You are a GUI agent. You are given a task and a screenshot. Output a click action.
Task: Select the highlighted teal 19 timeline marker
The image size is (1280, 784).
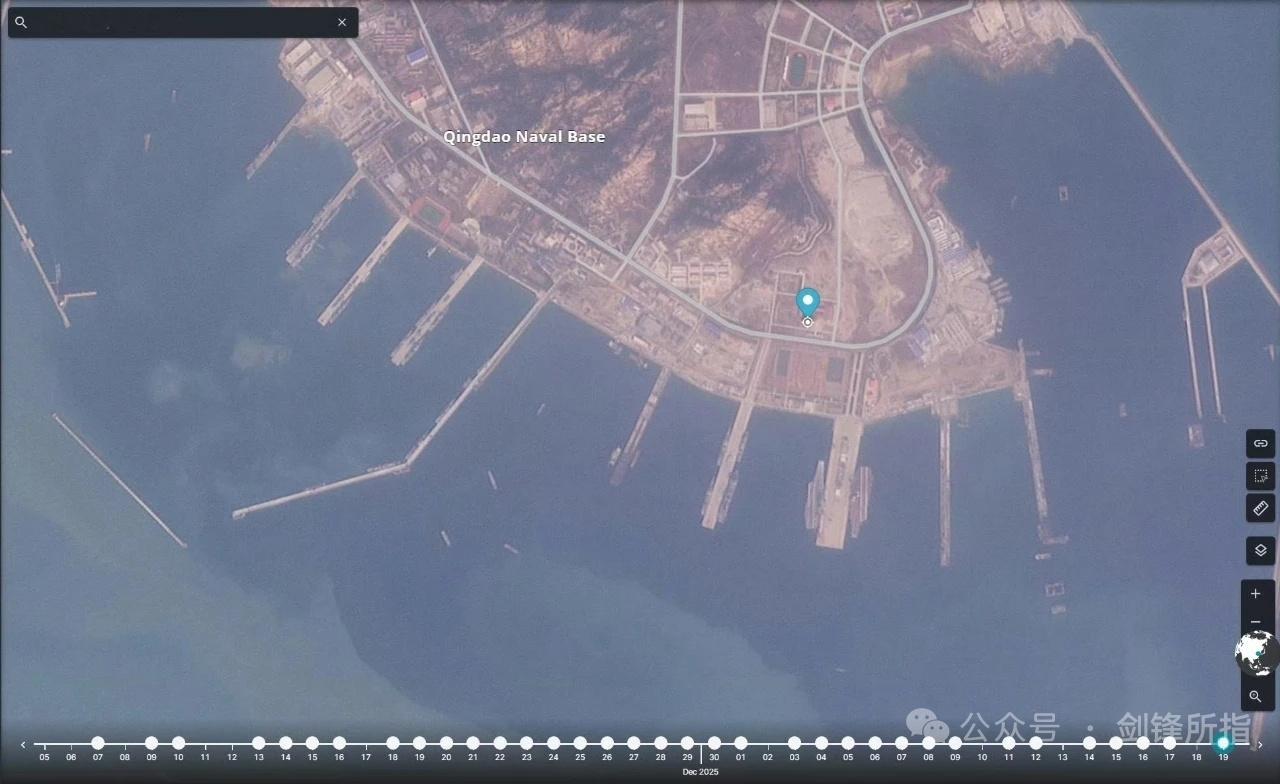click(x=1223, y=743)
